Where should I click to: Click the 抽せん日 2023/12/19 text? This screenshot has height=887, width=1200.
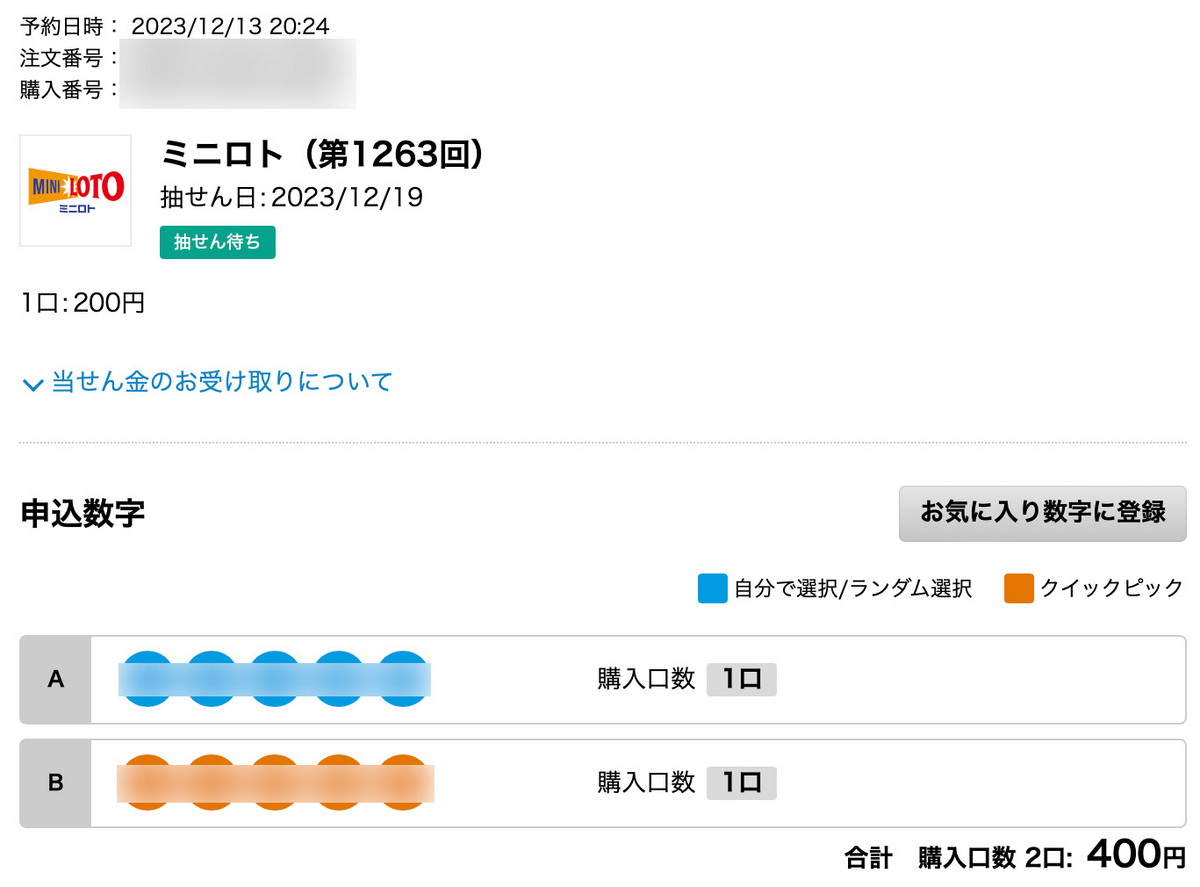click(292, 197)
